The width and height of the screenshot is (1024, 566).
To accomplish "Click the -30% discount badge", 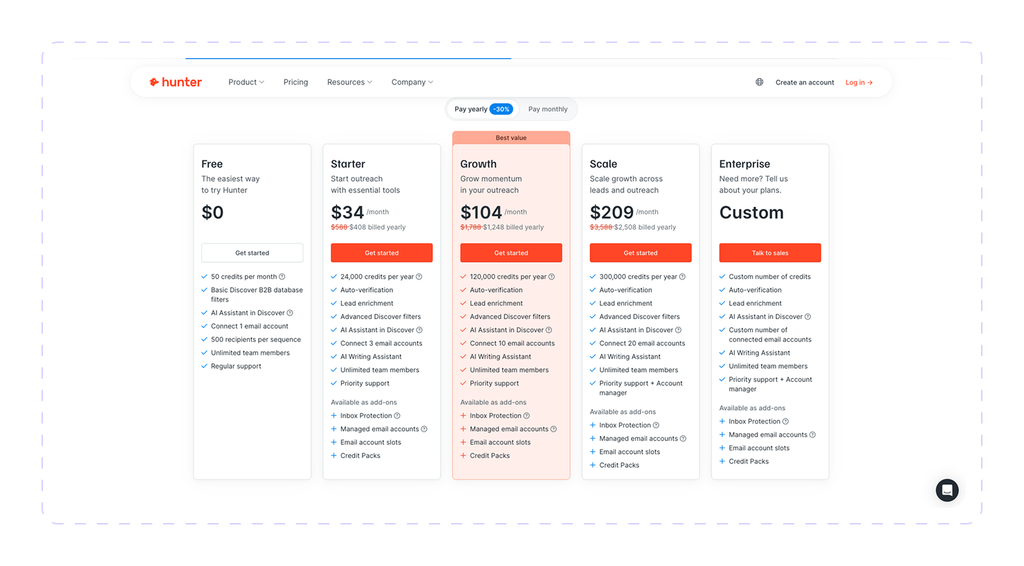I will pyautogui.click(x=502, y=109).
